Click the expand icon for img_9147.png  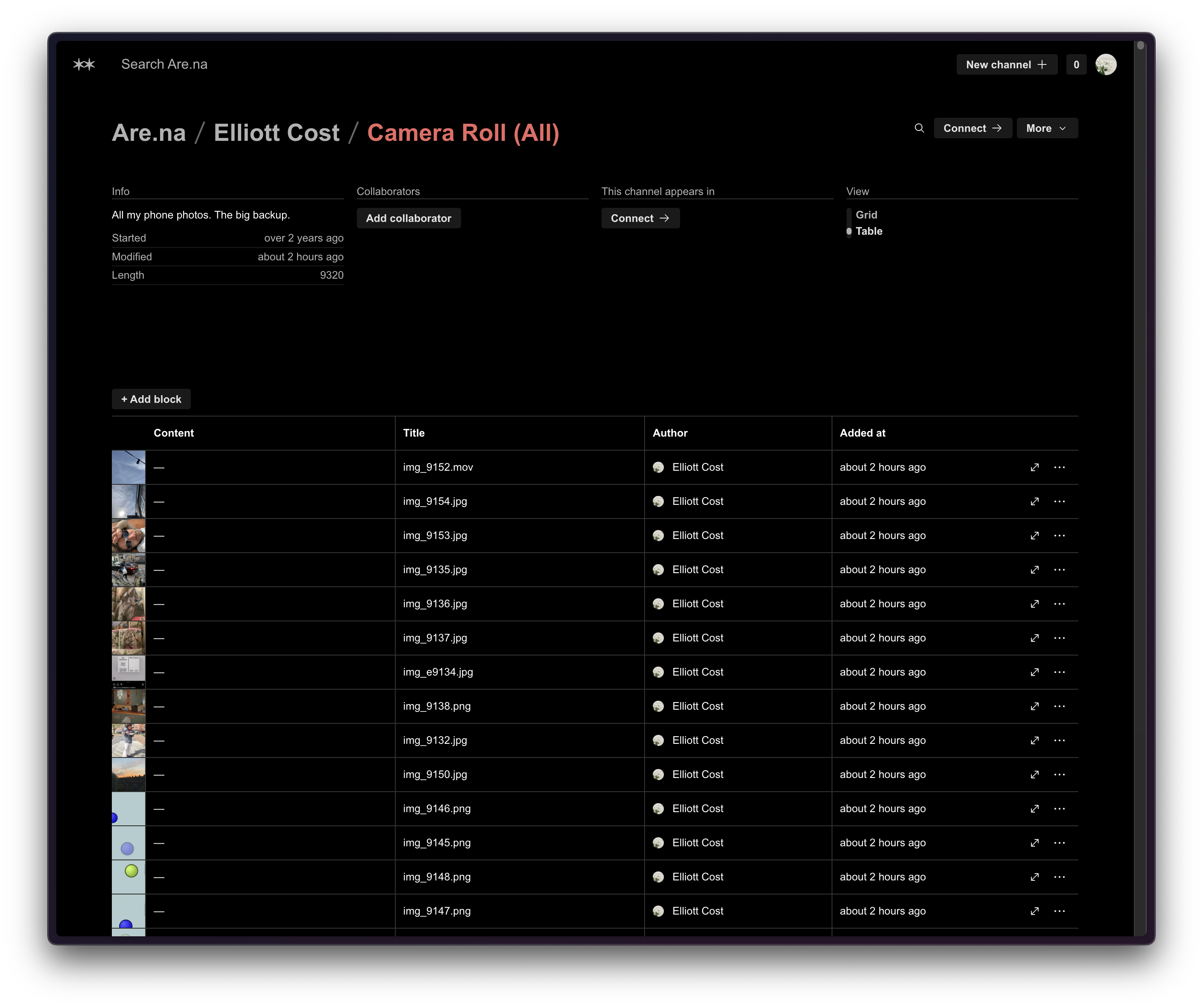[1034, 911]
